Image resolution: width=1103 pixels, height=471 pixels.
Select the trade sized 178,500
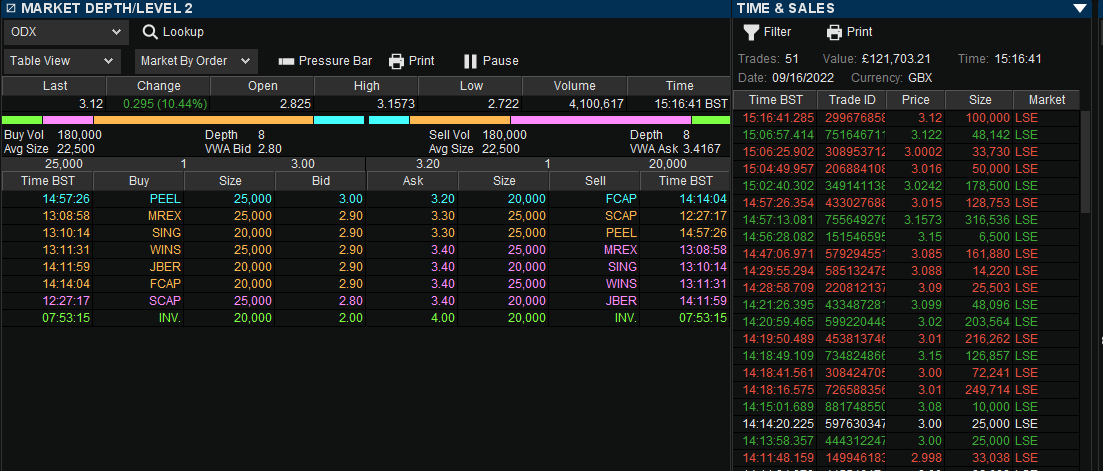(x=907, y=186)
